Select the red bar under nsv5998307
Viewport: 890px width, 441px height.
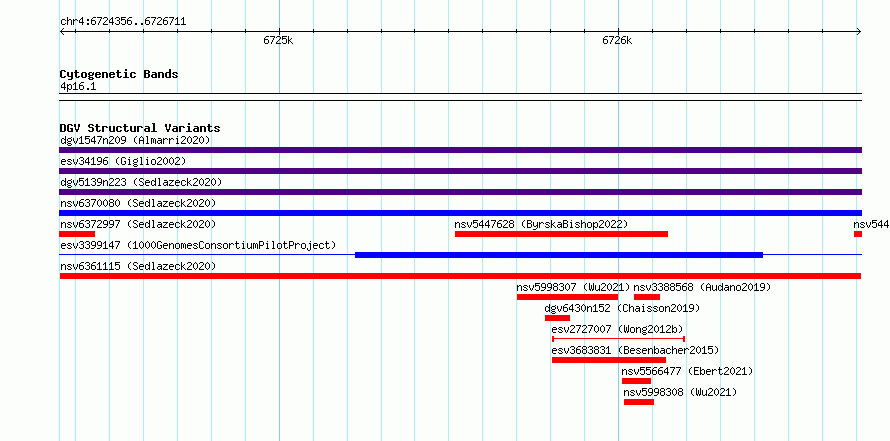(568, 297)
